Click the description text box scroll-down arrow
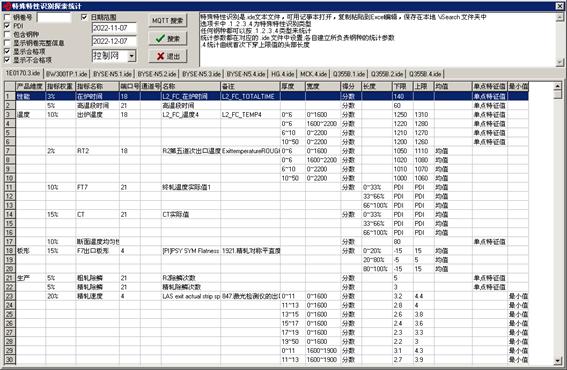This screenshot has height=370, width=567. (x=560, y=62)
